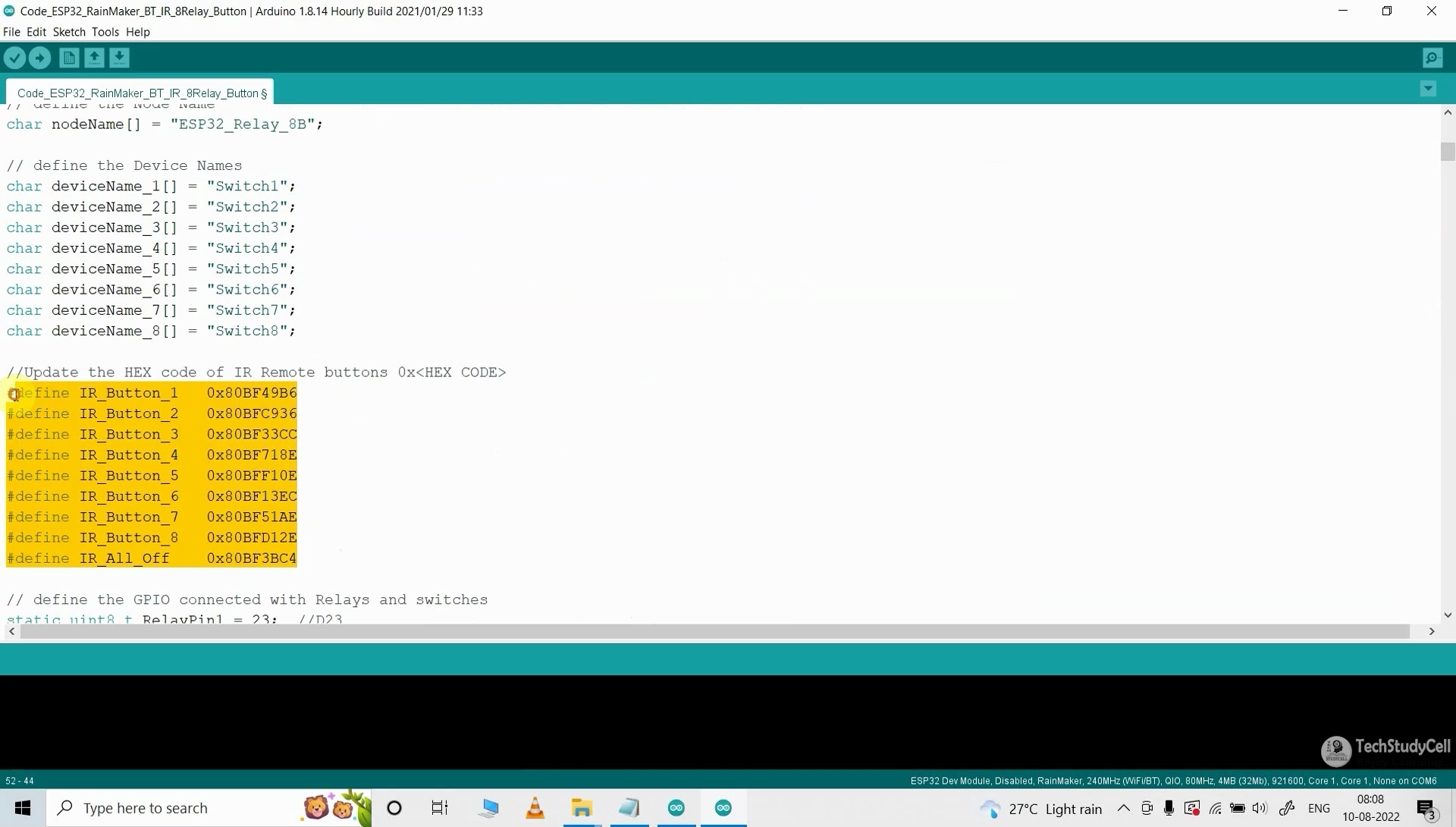This screenshot has height=827, width=1456.
Task: Select the Edit menu item
Action: [x=35, y=31]
